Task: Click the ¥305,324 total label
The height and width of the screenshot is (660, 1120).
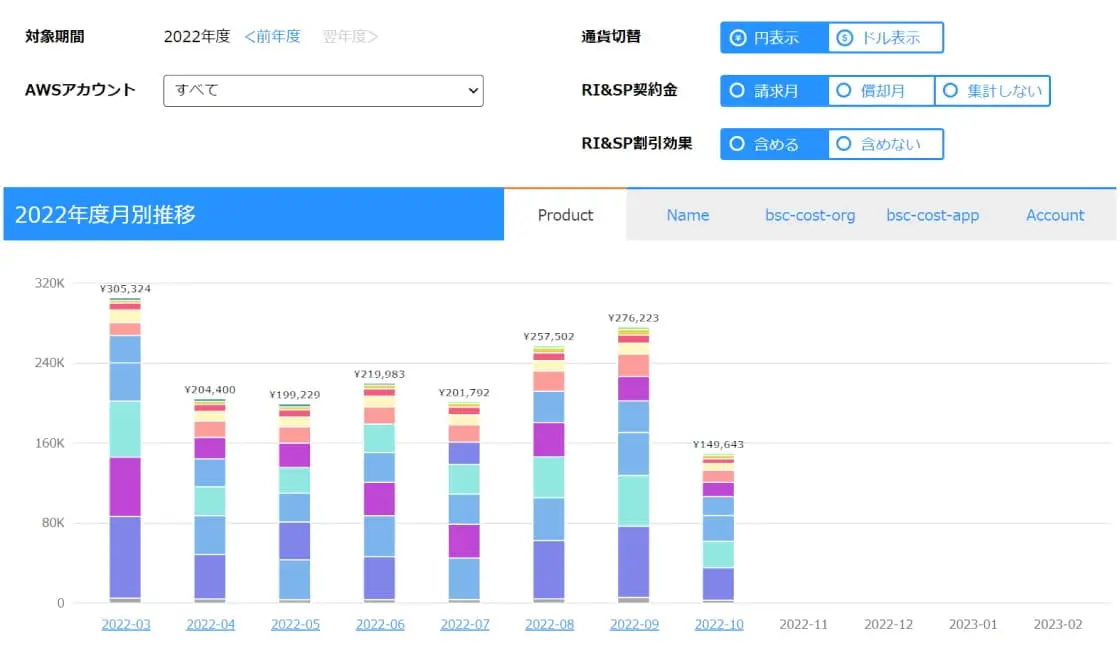Action: tap(125, 289)
